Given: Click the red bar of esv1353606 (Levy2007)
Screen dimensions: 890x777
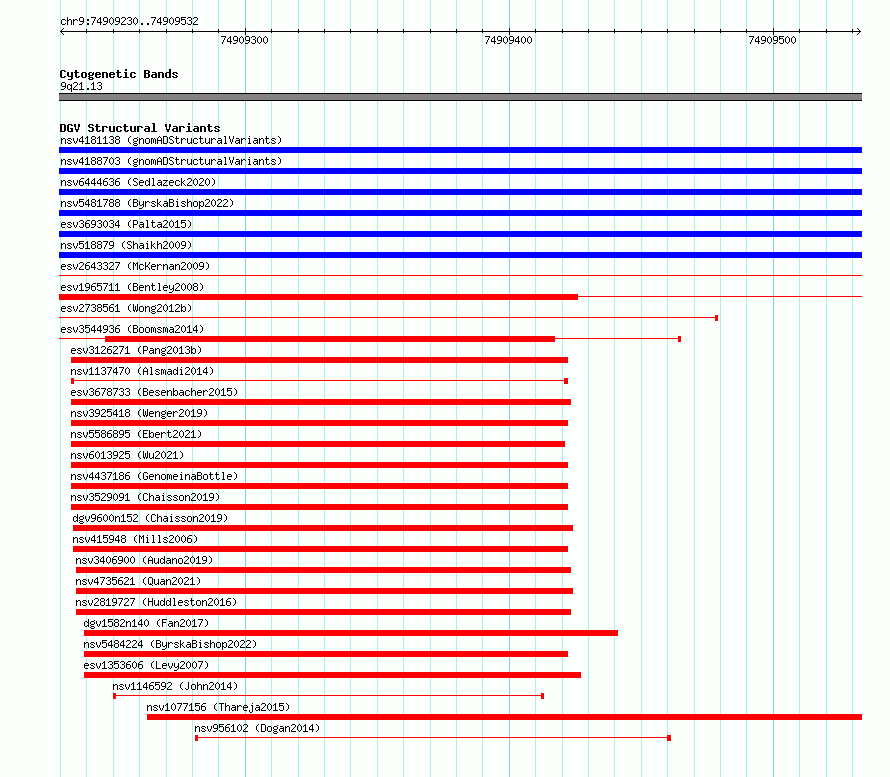Looking at the screenshot, I should click(332, 675).
